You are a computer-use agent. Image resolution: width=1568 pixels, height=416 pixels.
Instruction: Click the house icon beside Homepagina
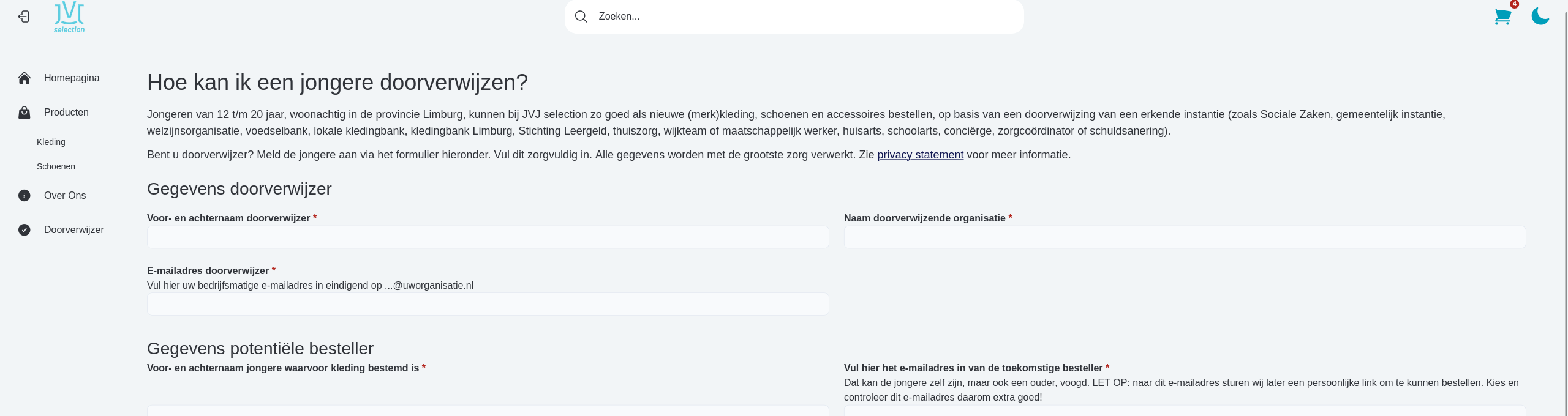pyautogui.click(x=24, y=78)
